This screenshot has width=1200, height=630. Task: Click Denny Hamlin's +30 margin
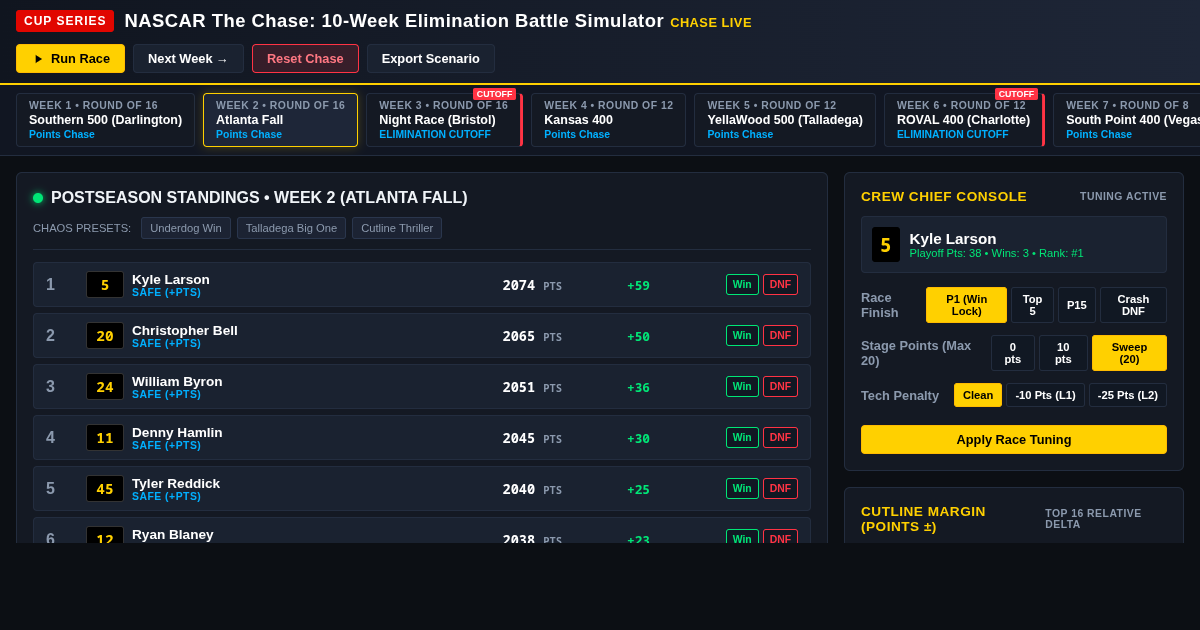point(638,439)
